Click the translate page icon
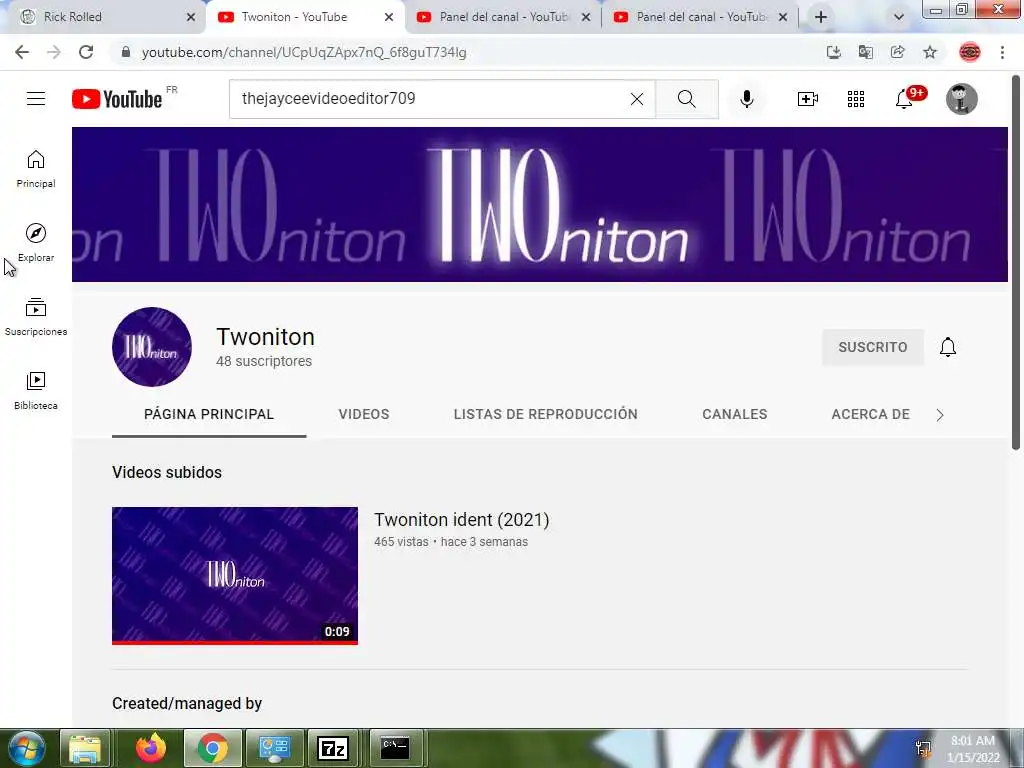1024x768 pixels. [865, 52]
